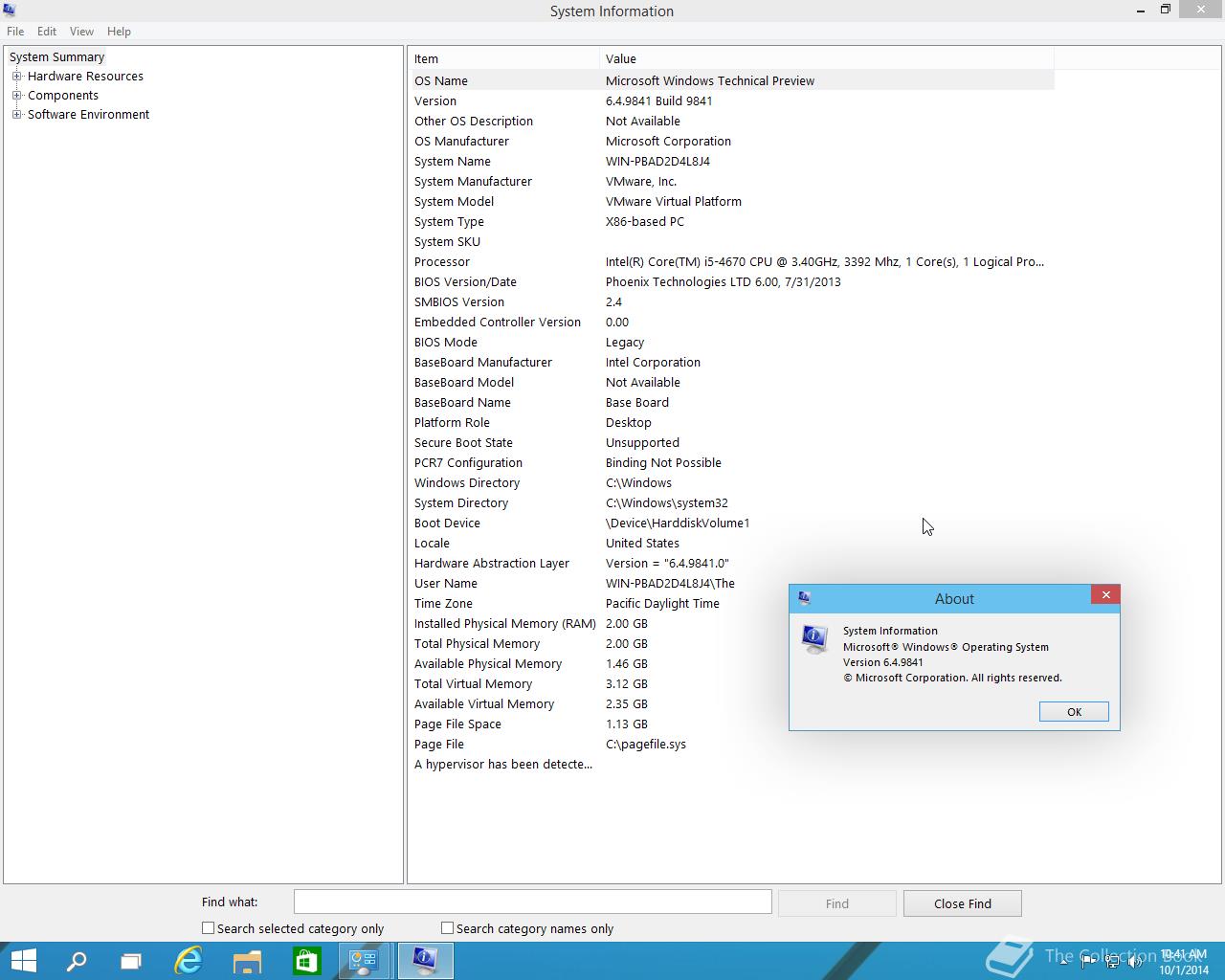This screenshot has width=1225, height=980.
Task: Select the System Information taskbar icon
Action: click(424, 961)
